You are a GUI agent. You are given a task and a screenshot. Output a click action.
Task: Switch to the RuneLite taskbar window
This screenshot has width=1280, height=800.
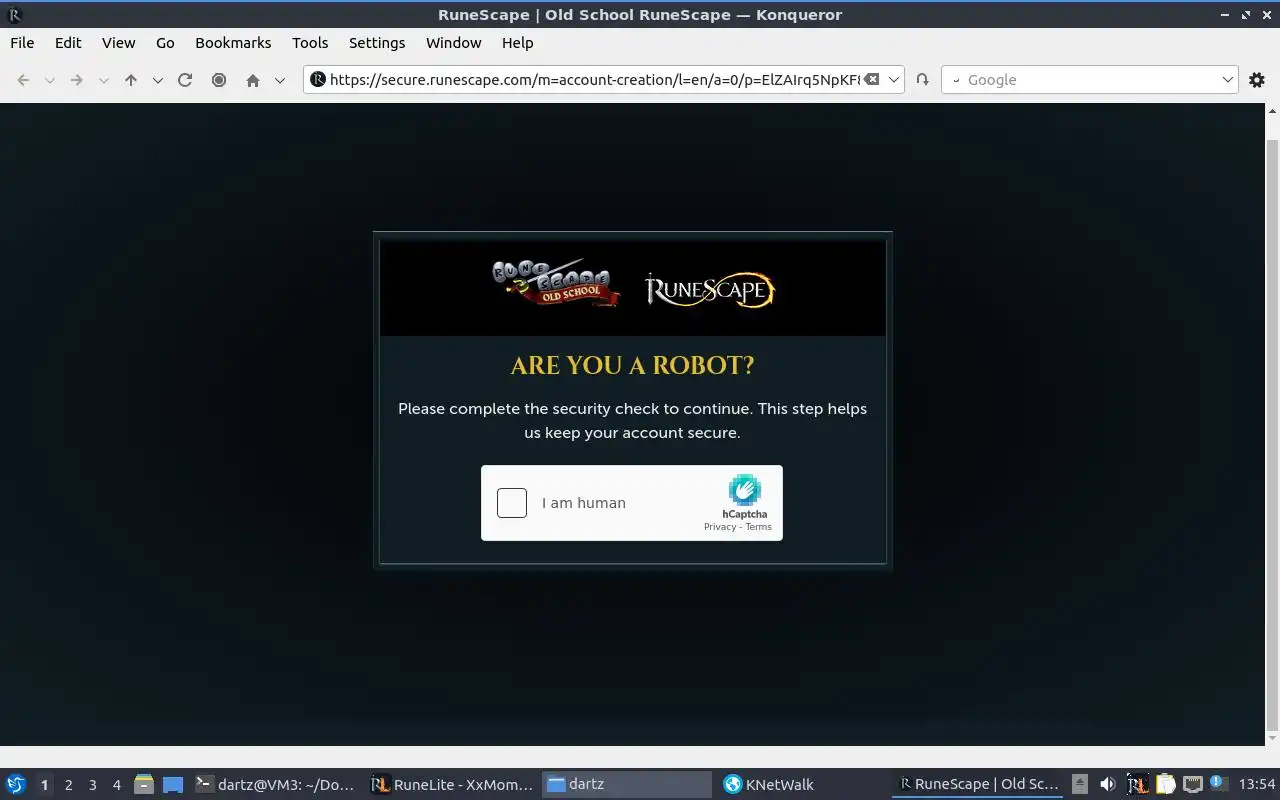click(452, 785)
